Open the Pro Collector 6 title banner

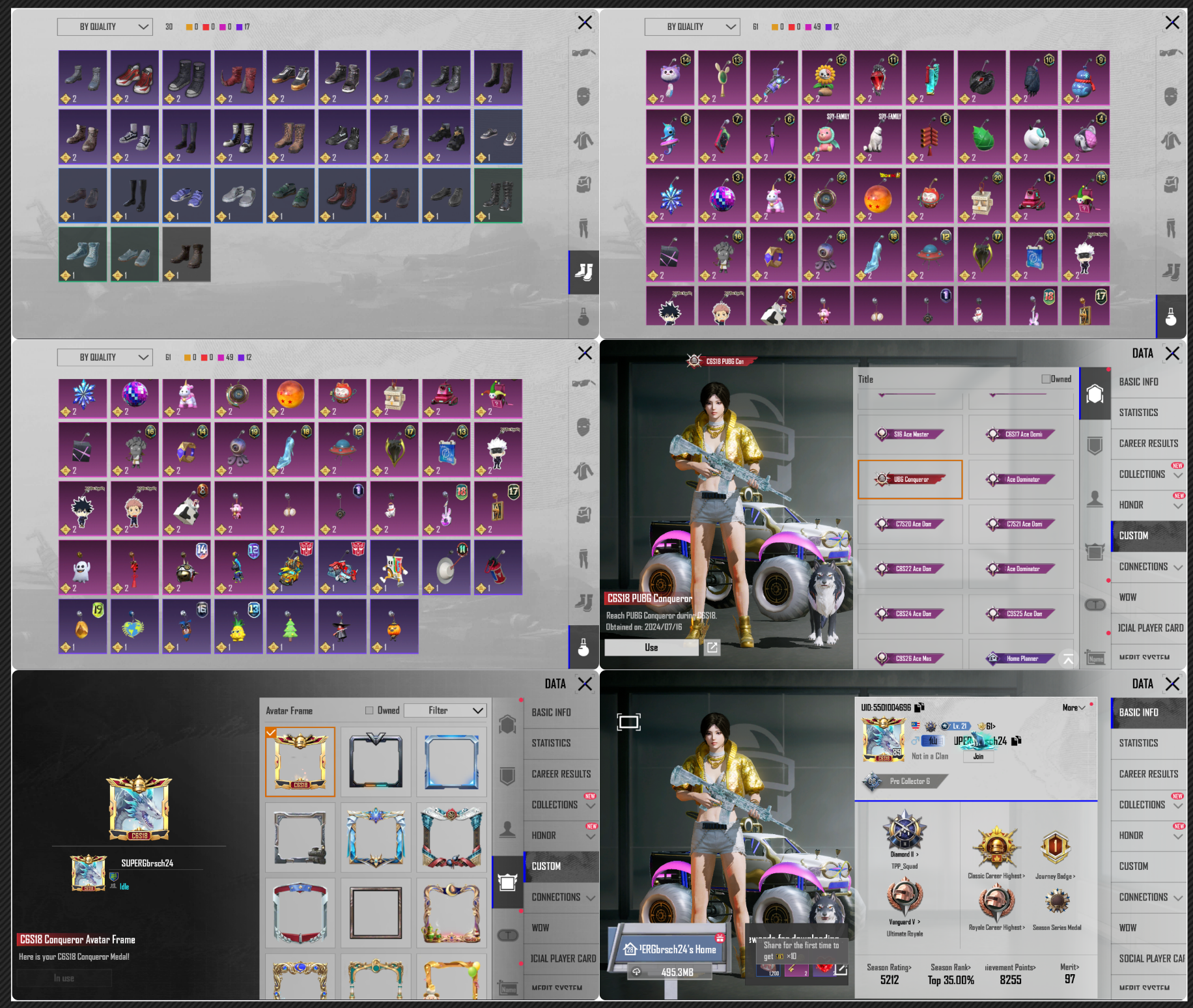tap(905, 781)
